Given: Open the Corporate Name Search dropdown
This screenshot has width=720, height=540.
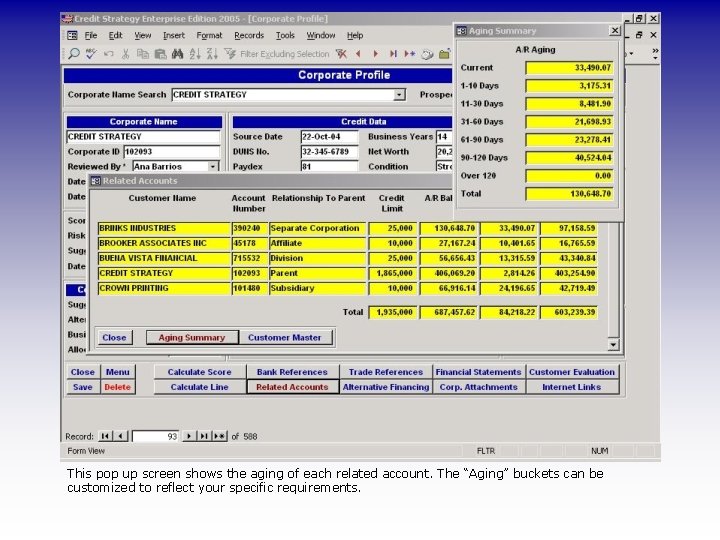Looking at the screenshot, I should coord(399,95).
